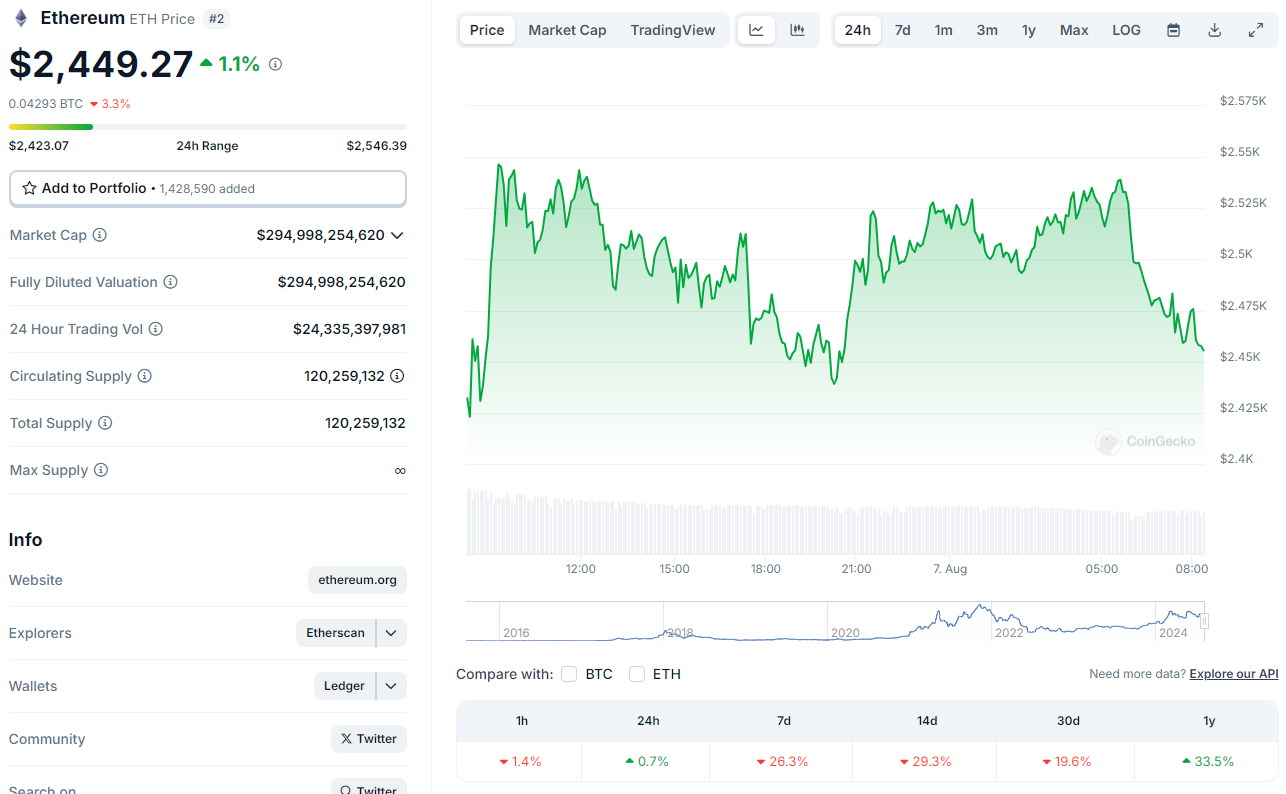This screenshot has height=794, width=1286.
Task: Click the 14d -29.3% performance cell
Action: pyautogui.click(x=925, y=761)
